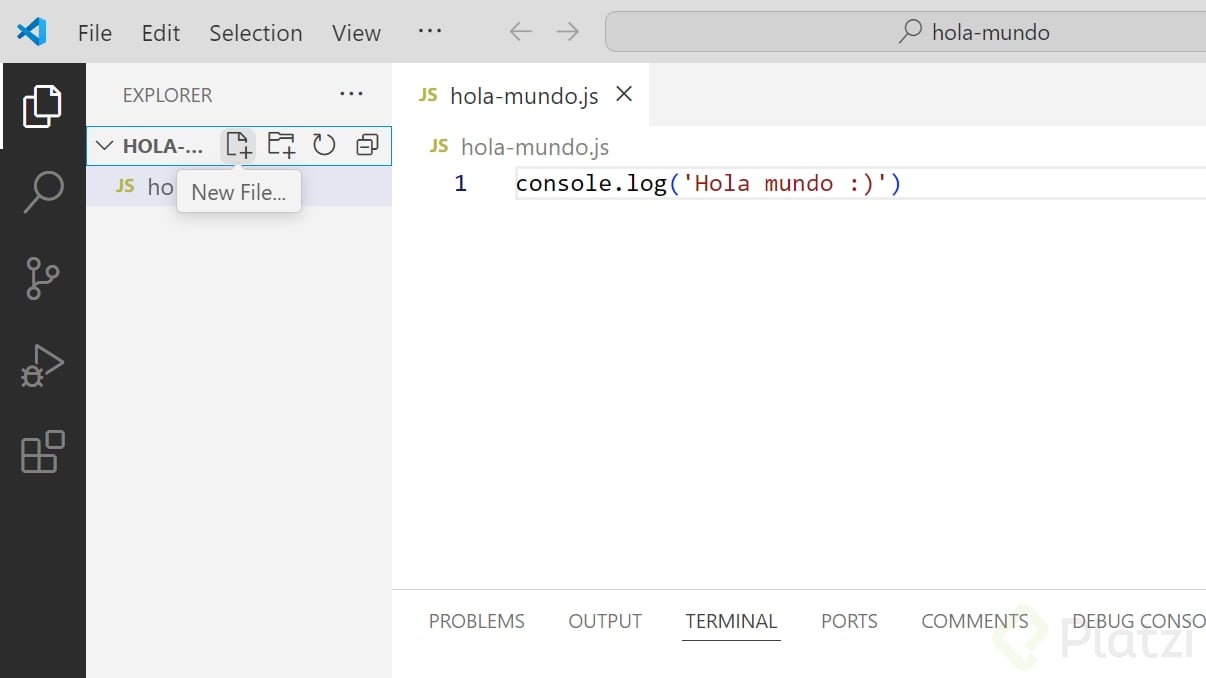The image size is (1206, 678).
Task: Open the Explorer view in activity bar
Action: click(42, 106)
